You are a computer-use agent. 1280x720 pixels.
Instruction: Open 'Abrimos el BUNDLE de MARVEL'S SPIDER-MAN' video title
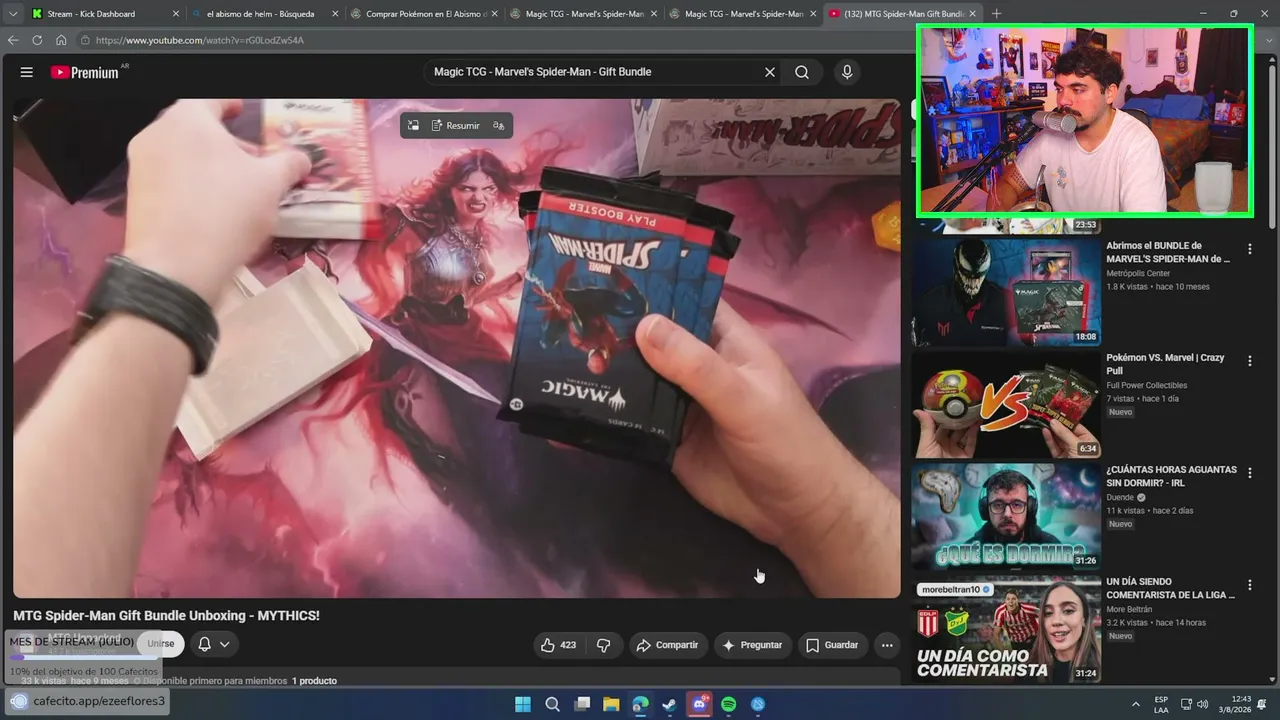(x=1168, y=252)
